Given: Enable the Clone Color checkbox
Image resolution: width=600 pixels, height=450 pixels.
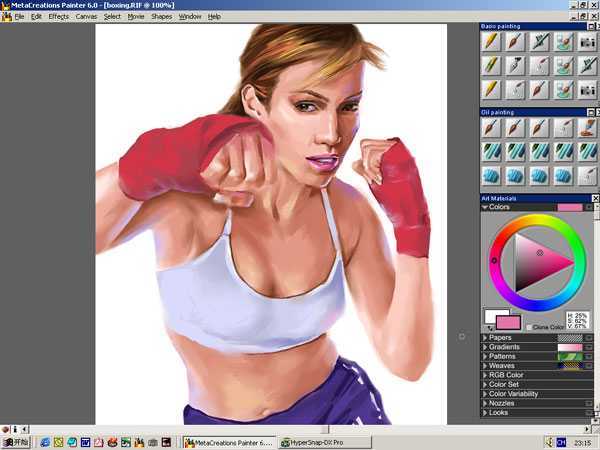Looking at the screenshot, I should [529, 327].
